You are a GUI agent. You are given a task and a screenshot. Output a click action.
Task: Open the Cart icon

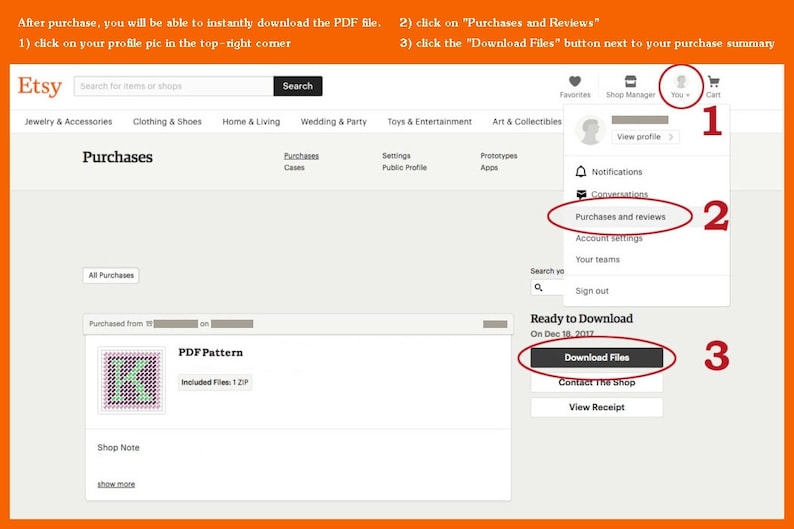coord(713,82)
